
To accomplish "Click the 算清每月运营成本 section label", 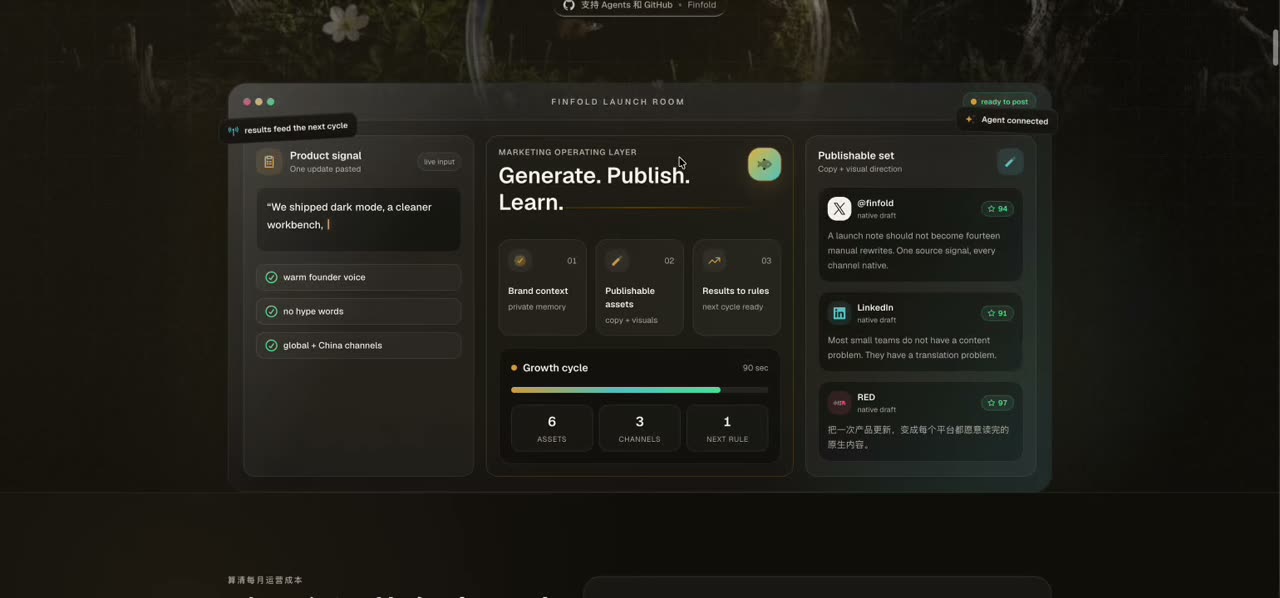I will click(265, 580).
